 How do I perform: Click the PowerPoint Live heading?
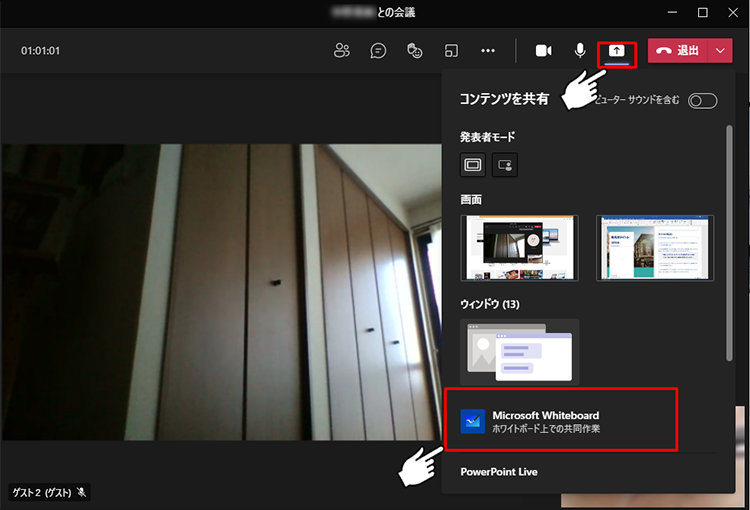(499, 472)
